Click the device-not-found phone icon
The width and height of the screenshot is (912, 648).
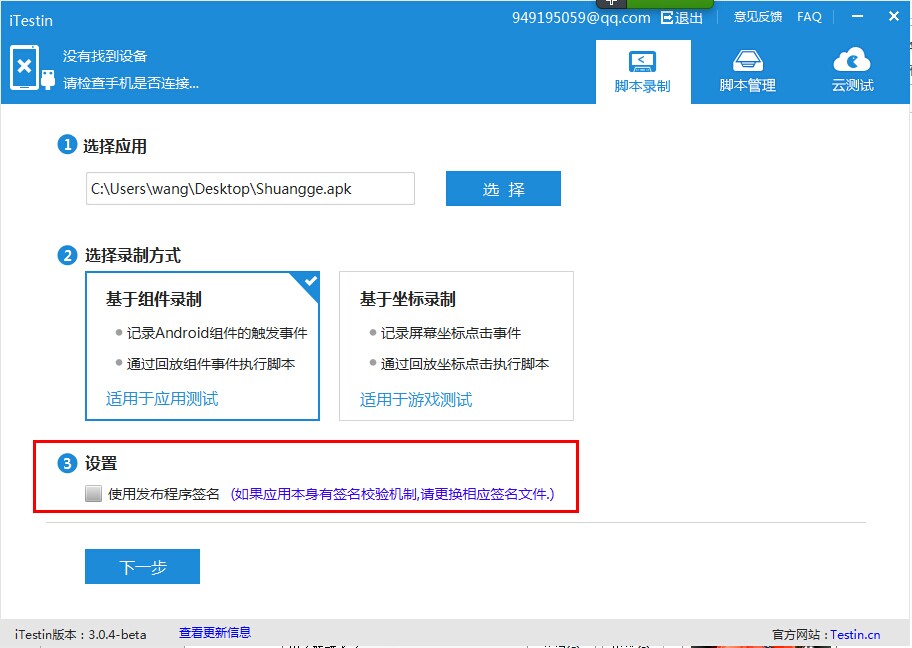click(x=32, y=67)
